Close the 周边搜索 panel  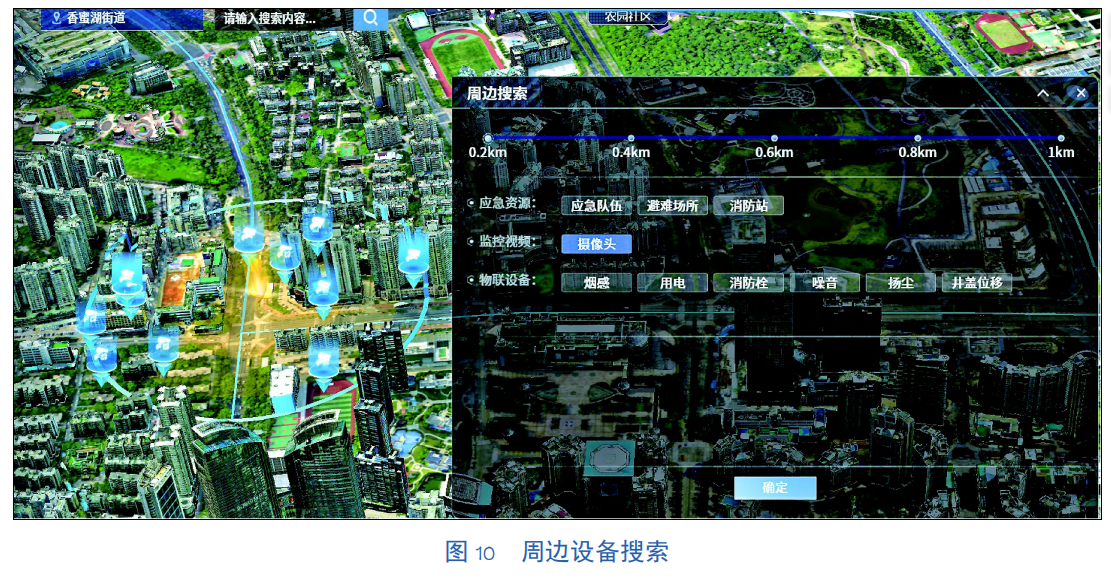coord(1080,93)
